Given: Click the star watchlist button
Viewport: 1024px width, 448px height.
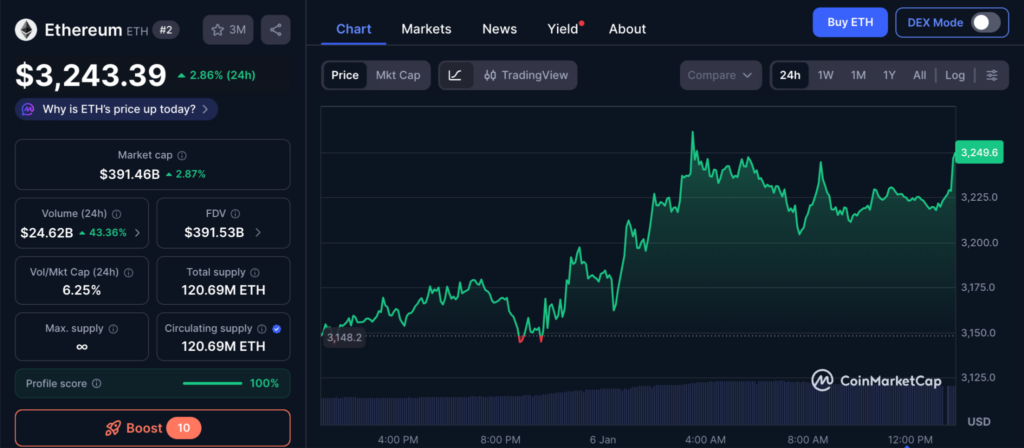Looking at the screenshot, I should [227, 30].
